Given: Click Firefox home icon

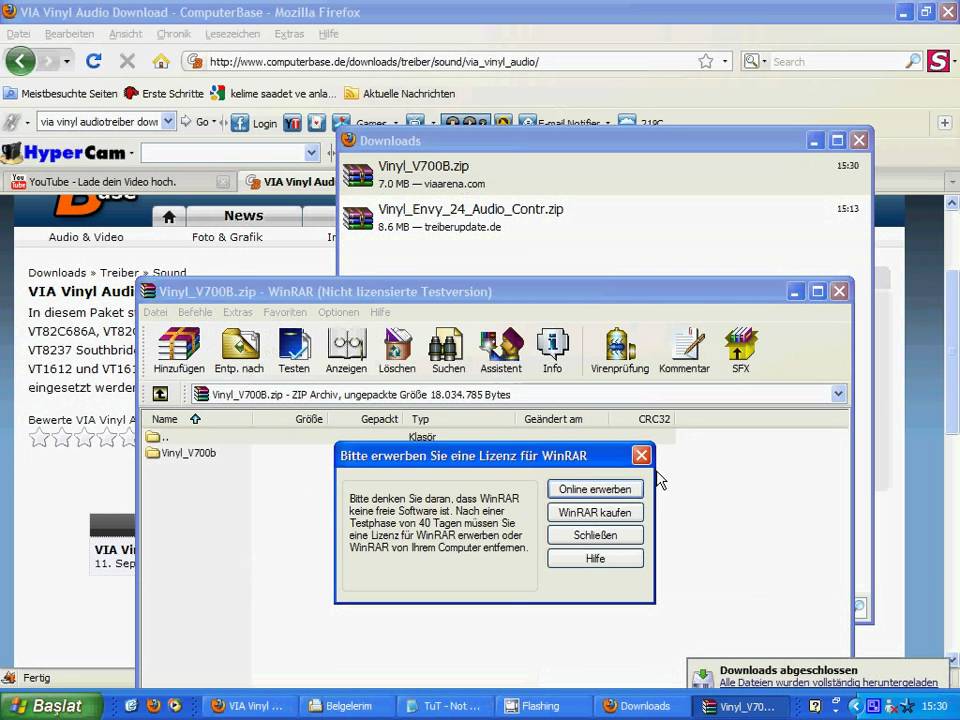Looking at the screenshot, I should pos(160,61).
